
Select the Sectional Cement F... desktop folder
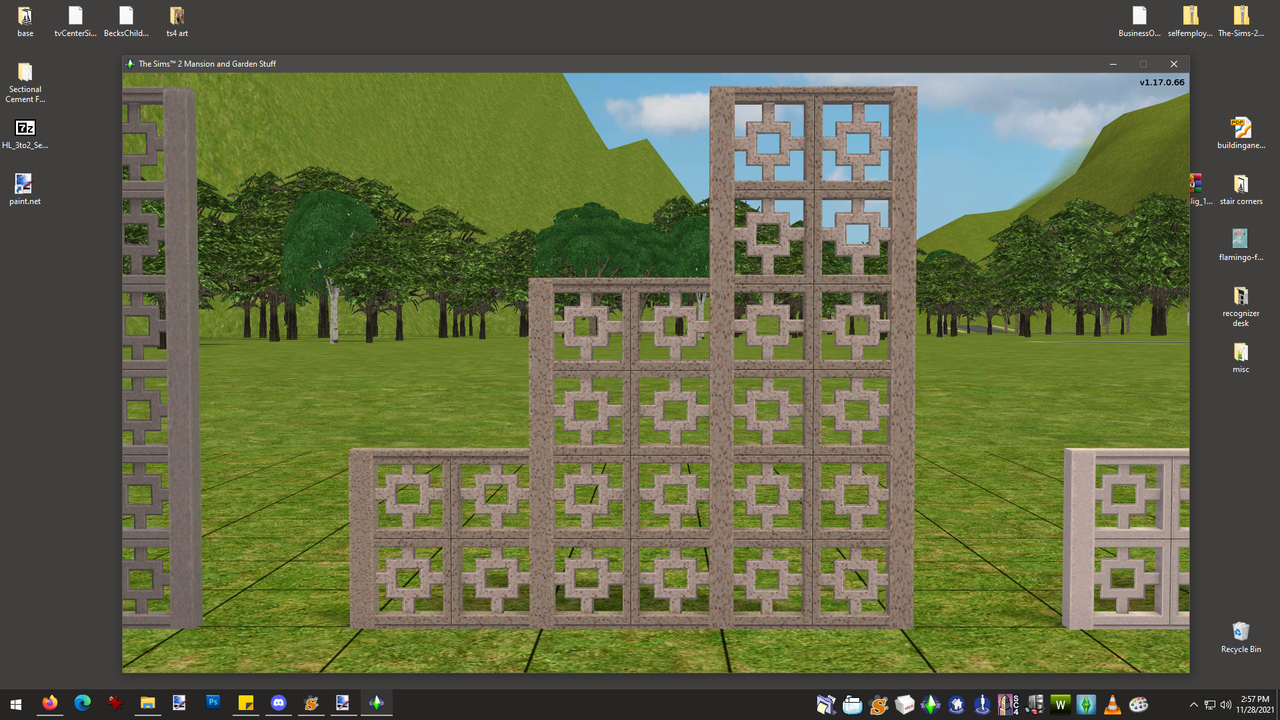(25, 83)
